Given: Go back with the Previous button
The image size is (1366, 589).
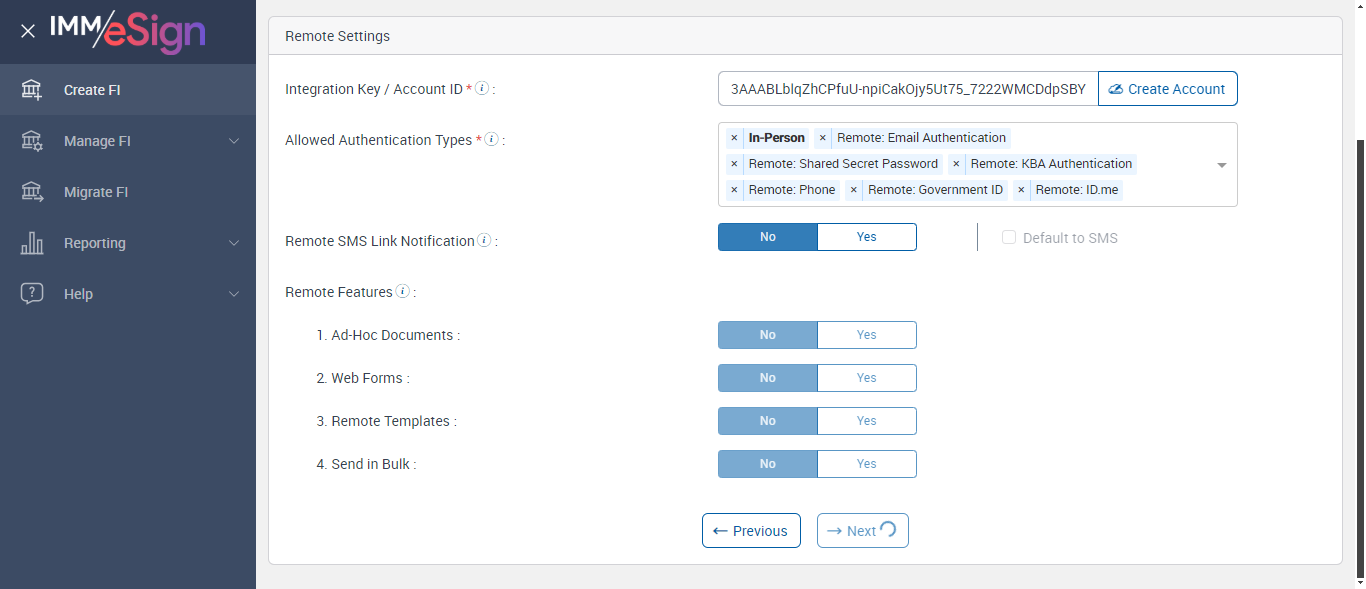Looking at the screenshot, I should 751,531.
